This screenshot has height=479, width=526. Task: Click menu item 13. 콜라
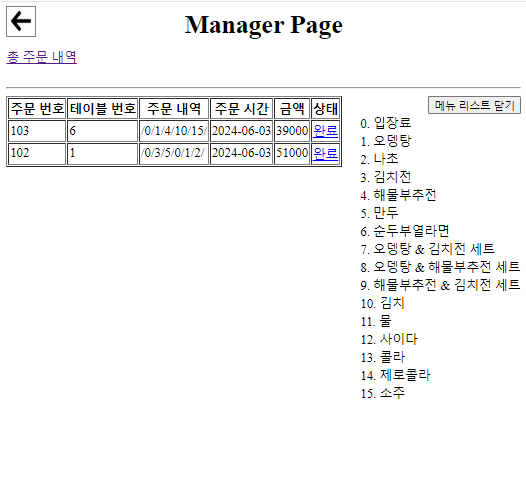click(382, 358)
